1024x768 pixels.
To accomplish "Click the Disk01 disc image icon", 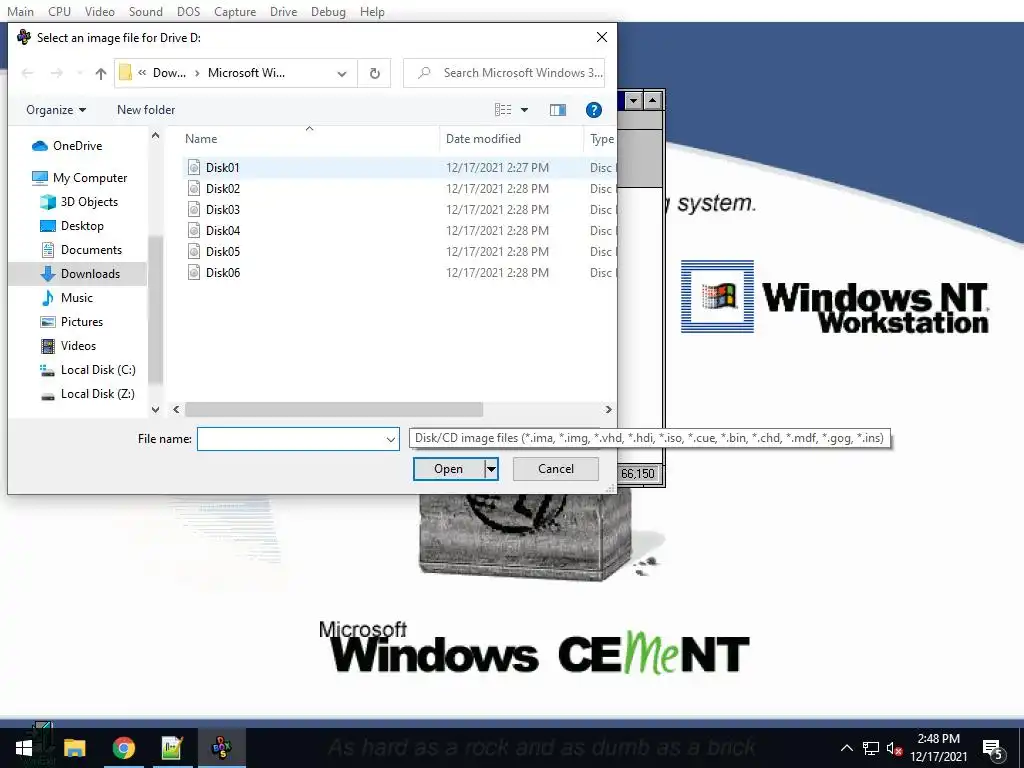I will [x=194, y=168].
